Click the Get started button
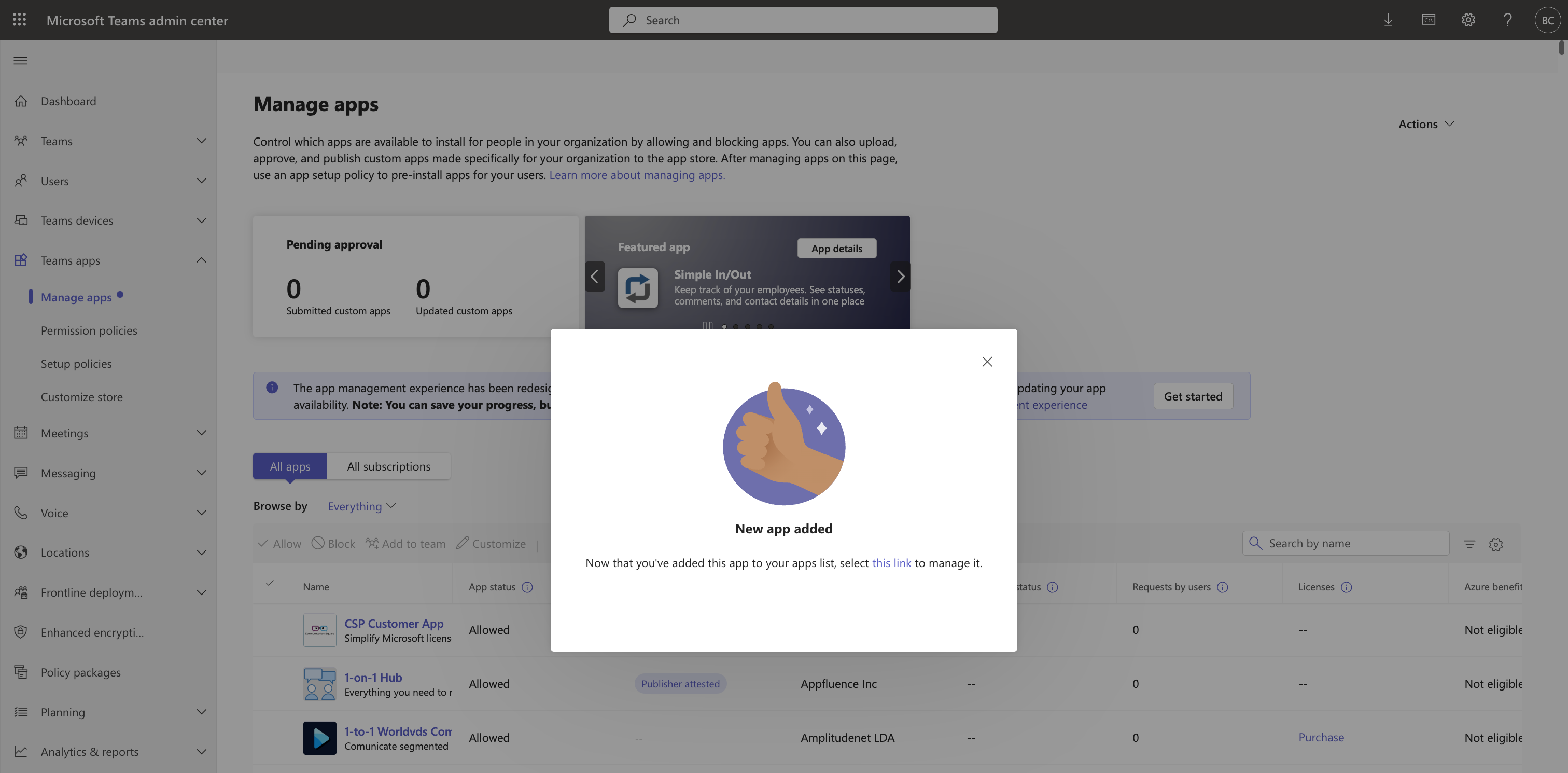 (x=1193, y=396)
